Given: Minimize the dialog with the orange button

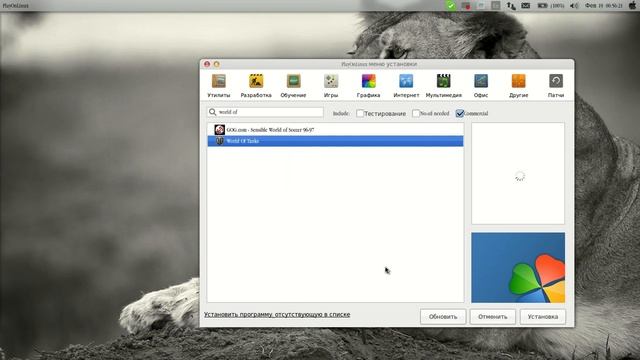Looking at the screenshot, I should [x=217, y=64].
